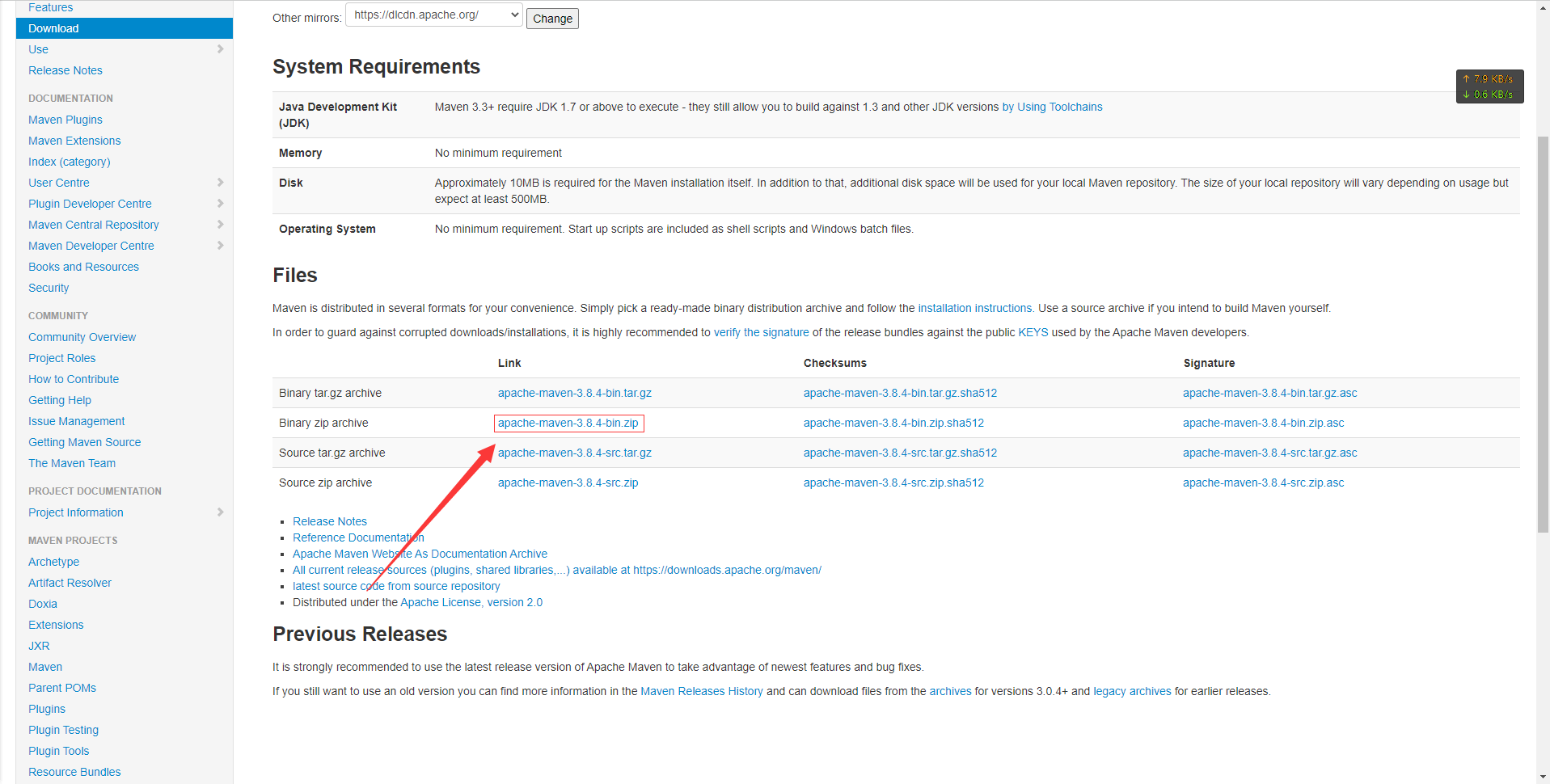1550x784 pixels.
Task: Open Parent POMs link
Action: tap(62, 688)
